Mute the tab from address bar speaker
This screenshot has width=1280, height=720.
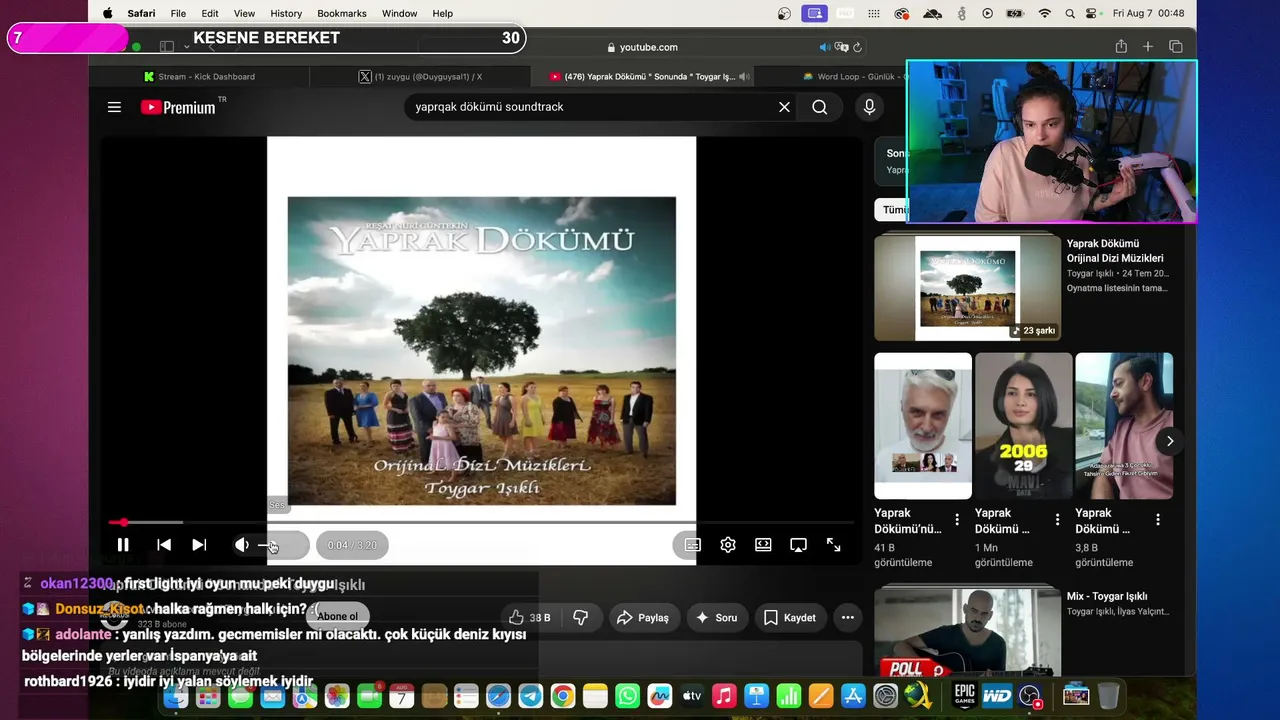(825, 47)
